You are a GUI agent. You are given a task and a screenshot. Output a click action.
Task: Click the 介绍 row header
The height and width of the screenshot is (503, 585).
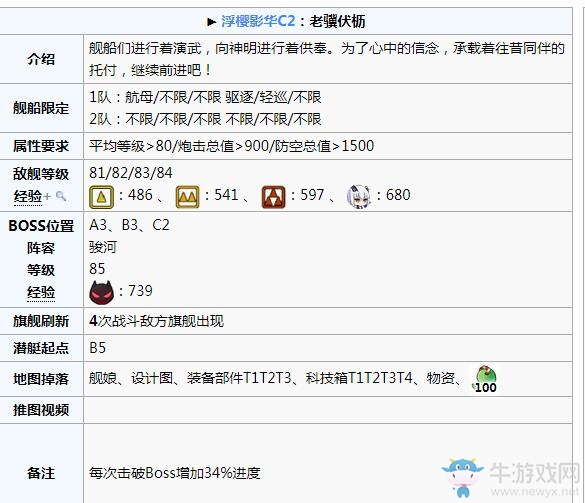point(41,59)
